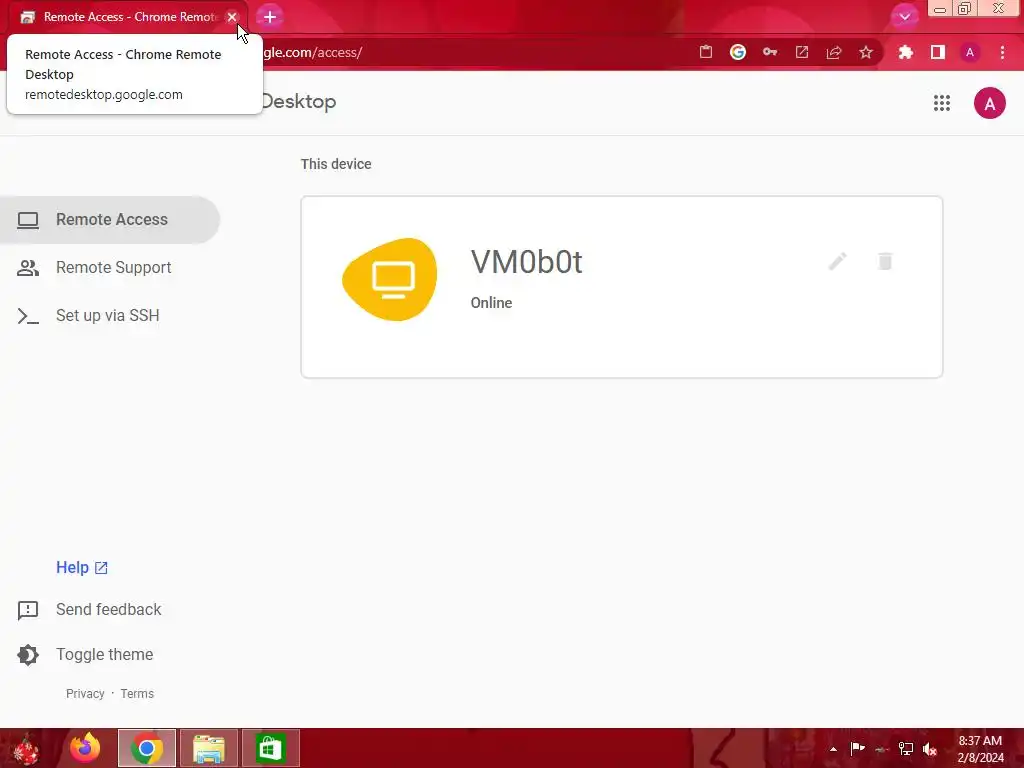Open the Chrome three-dot menu

[1002, 52]
